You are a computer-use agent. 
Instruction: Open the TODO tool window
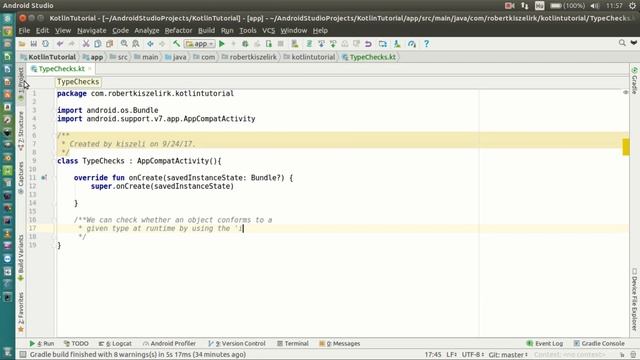[x=76, y=344]
